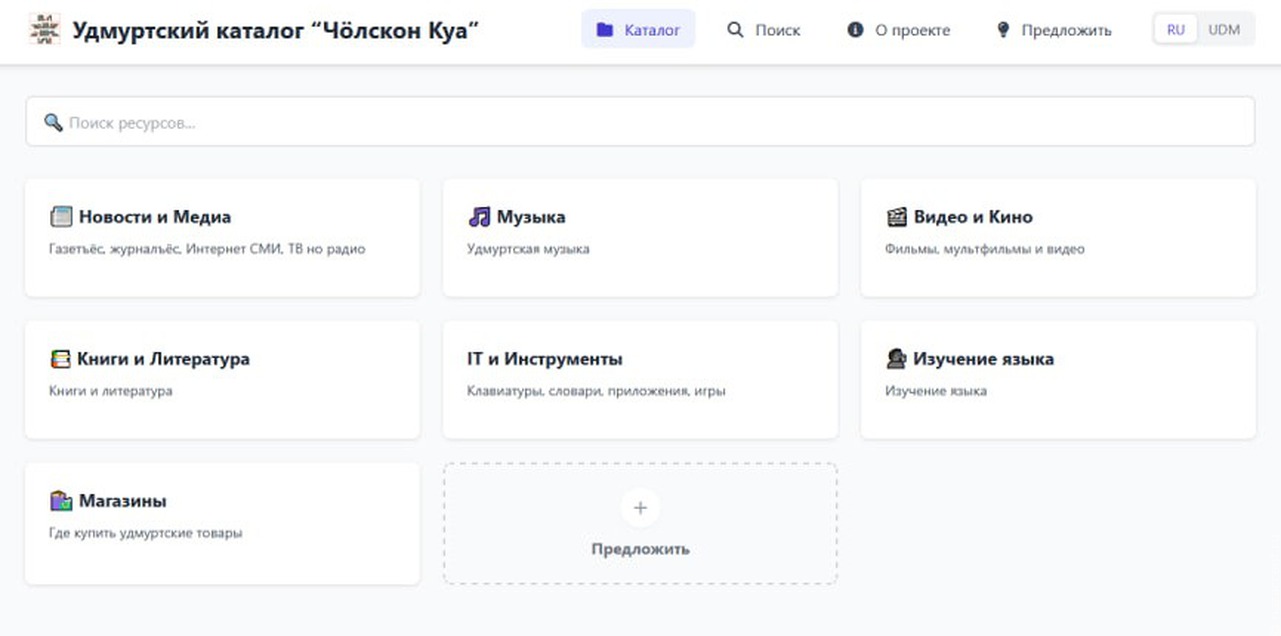Click the shopping icon on Магазины card
The image size is (1281, 636).
tap(62, 501)
